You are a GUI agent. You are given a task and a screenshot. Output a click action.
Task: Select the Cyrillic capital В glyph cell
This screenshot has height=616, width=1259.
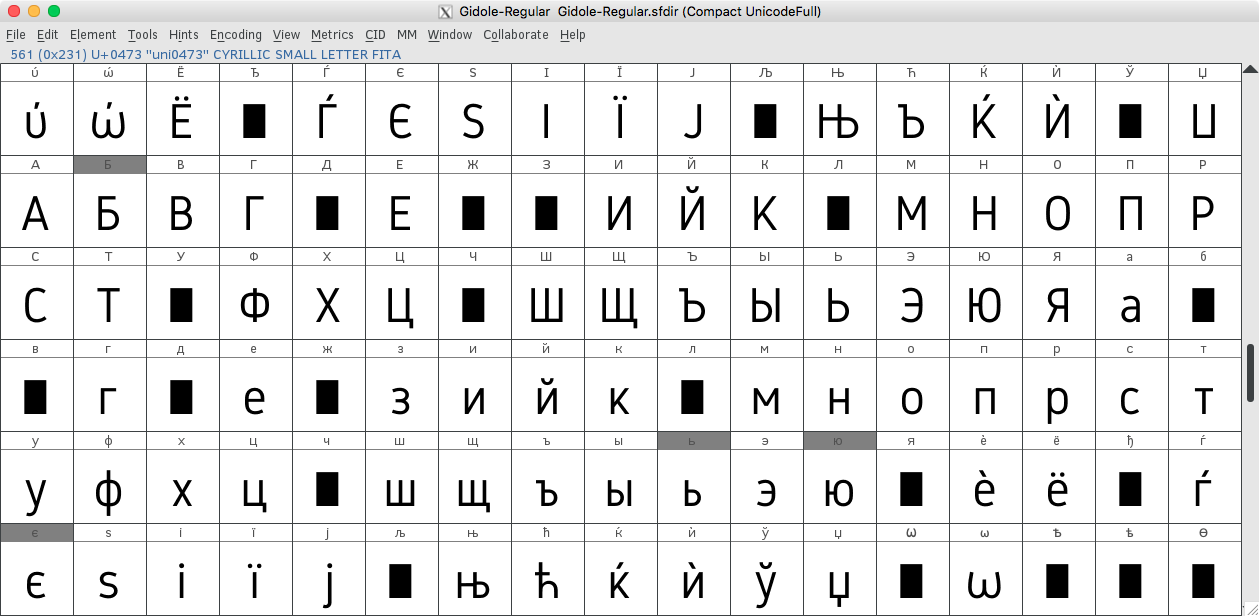[182, 211]
